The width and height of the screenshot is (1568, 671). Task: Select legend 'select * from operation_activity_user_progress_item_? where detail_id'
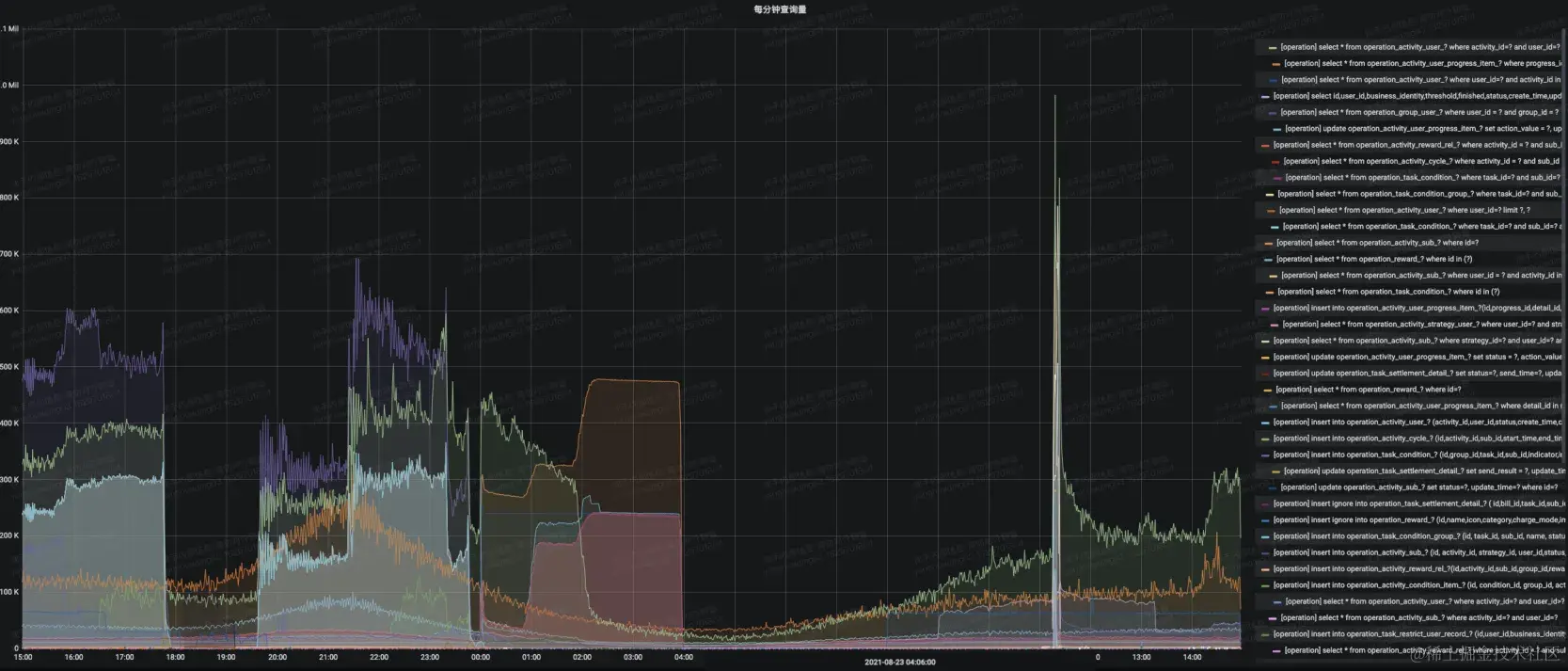click(x=1421, y=406)
